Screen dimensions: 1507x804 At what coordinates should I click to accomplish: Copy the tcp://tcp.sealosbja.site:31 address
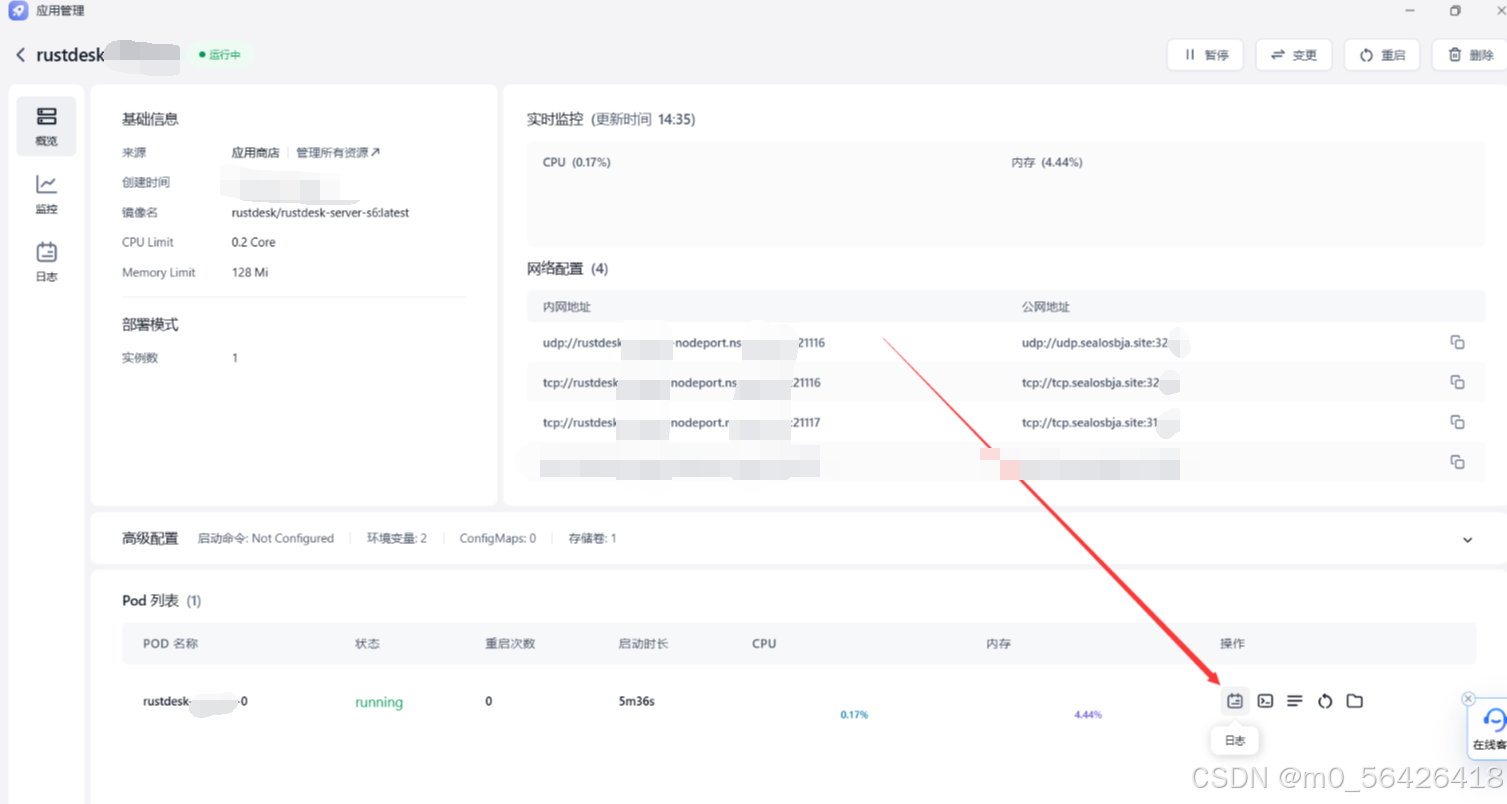[x=1458, y=422]
